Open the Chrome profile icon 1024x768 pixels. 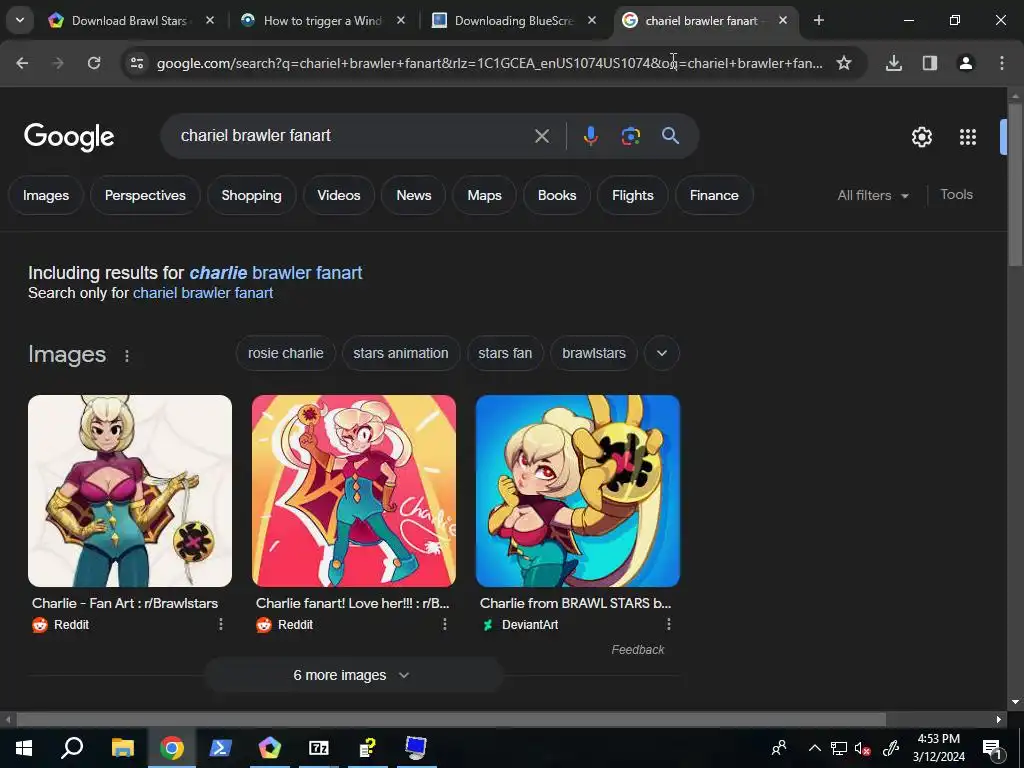966,63
